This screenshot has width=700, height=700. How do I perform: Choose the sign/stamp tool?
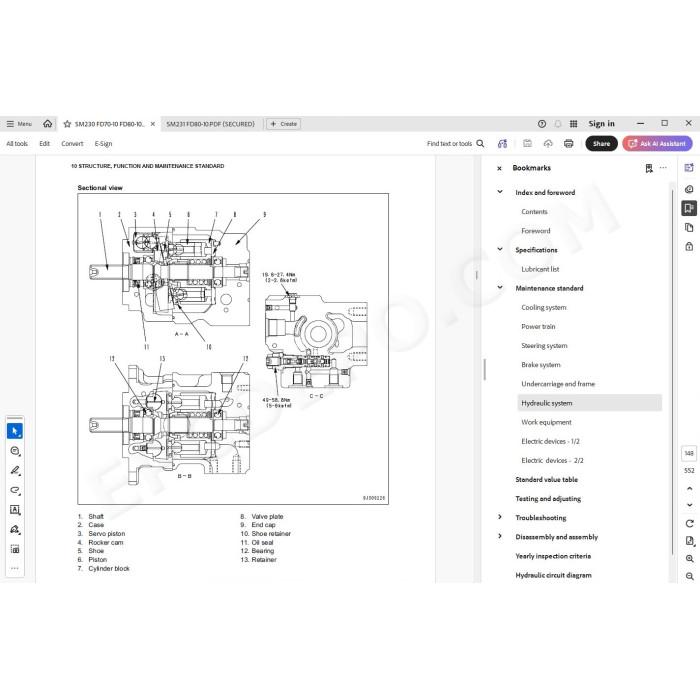coord(15,529)
